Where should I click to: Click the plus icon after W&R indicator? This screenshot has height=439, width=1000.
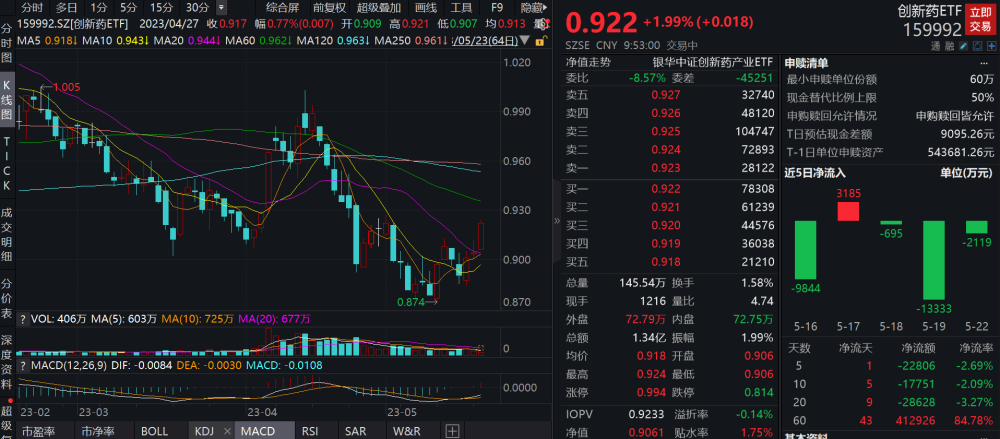[452, 431]
